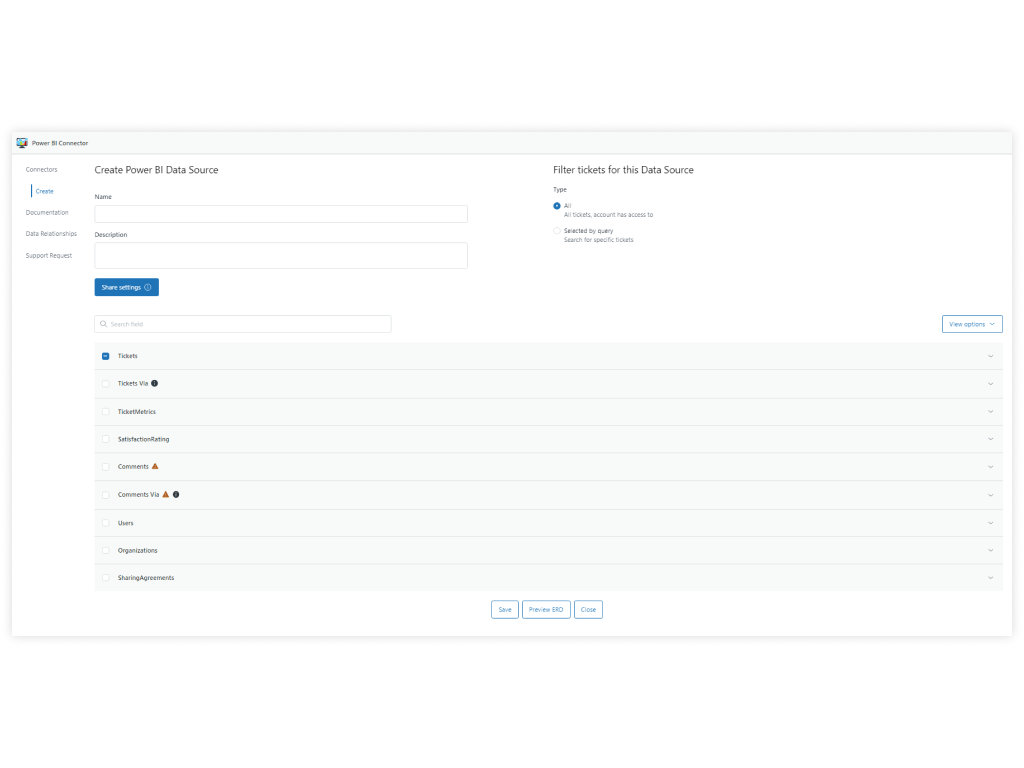
Task: Select the Selected by query radio button
Action: (557, 230)
